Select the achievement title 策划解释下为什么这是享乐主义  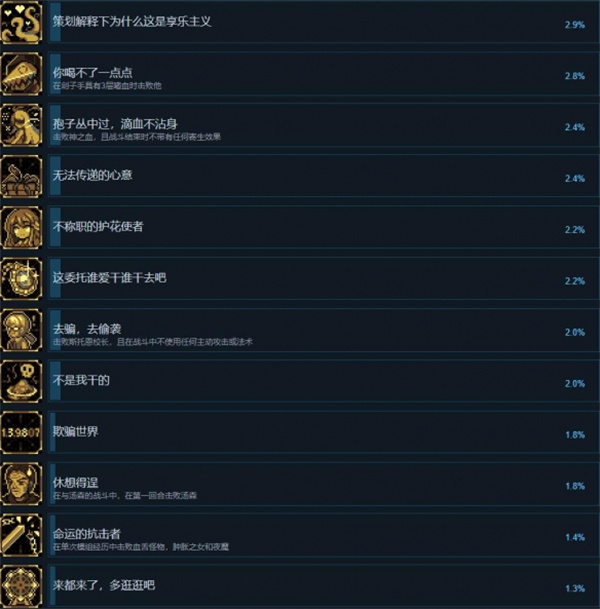click(132, 21)
